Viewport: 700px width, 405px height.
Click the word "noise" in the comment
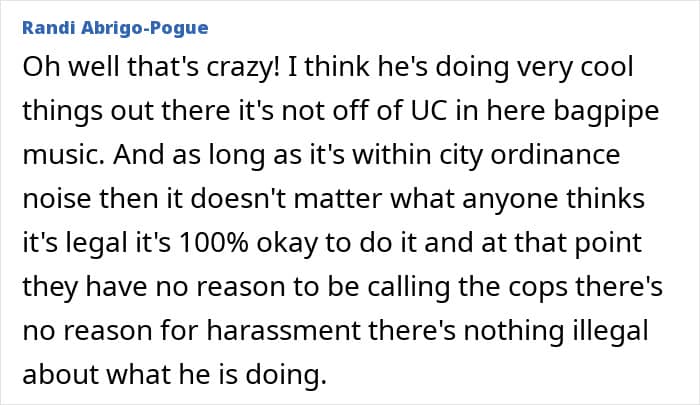coord(57,199)
